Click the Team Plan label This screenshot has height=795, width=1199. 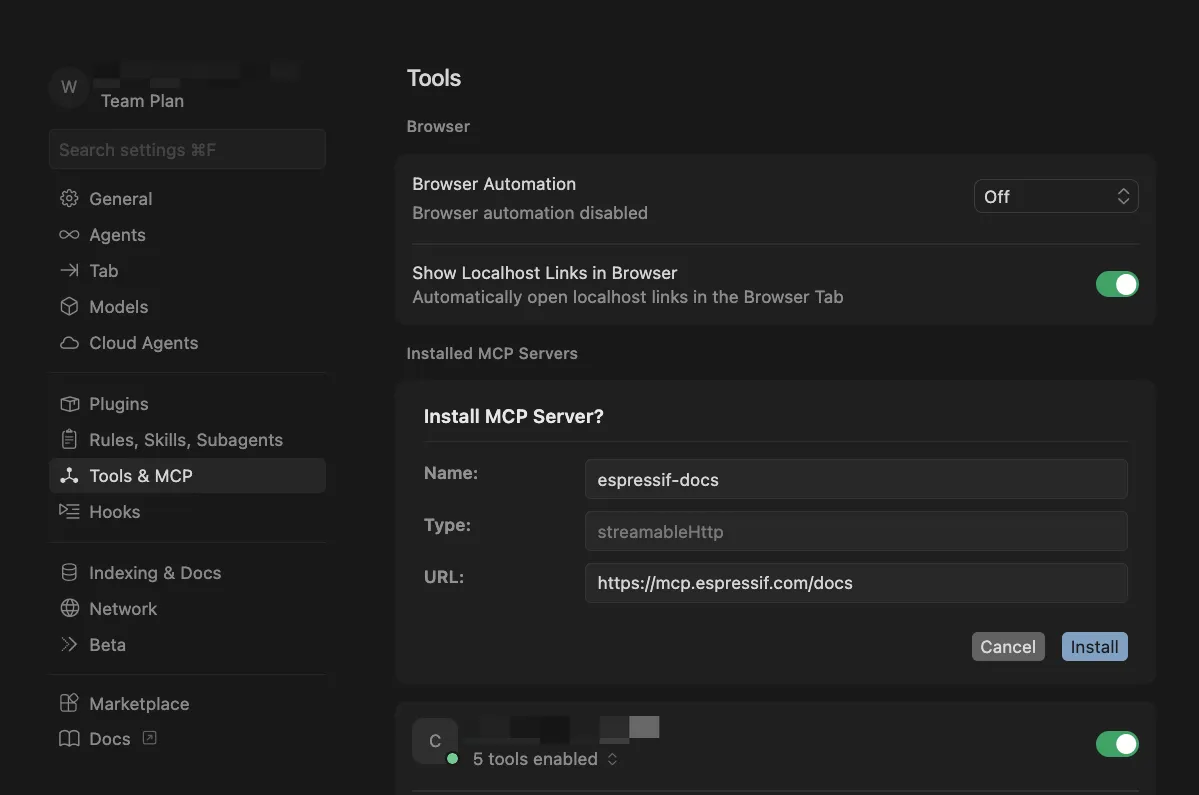[x=142, y=101]
